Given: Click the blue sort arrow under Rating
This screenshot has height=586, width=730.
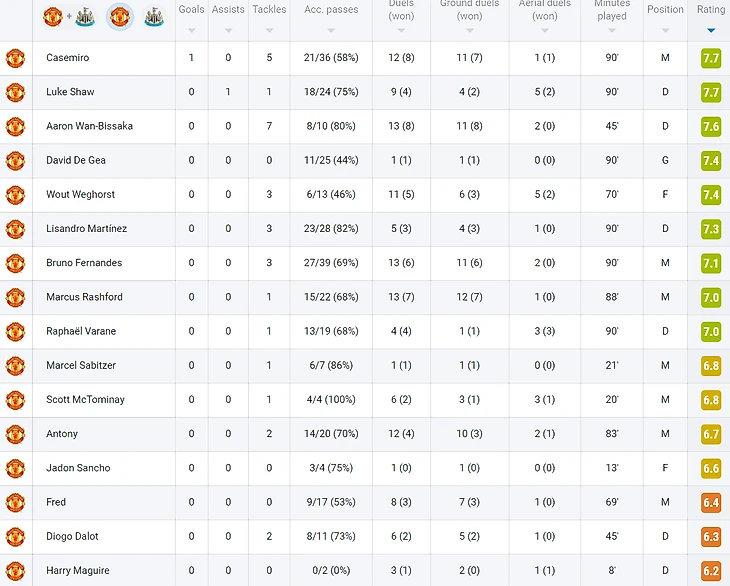Looking at the screenshot, I should pos(711,30).
